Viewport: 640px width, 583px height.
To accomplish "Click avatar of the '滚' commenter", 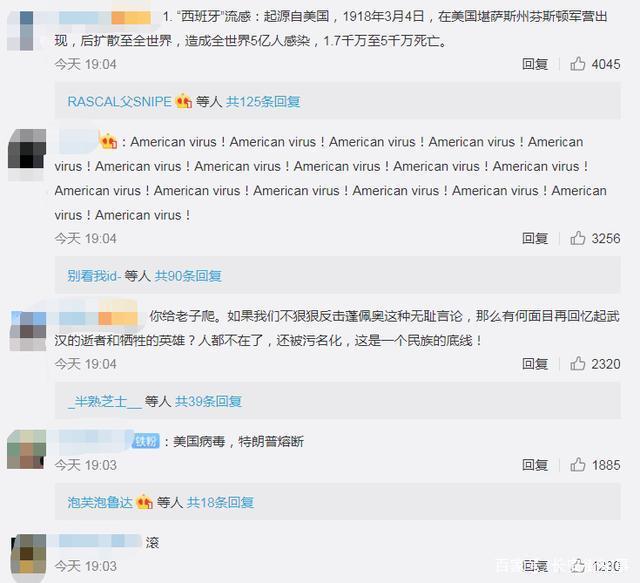I will click(x=28, y=556).
